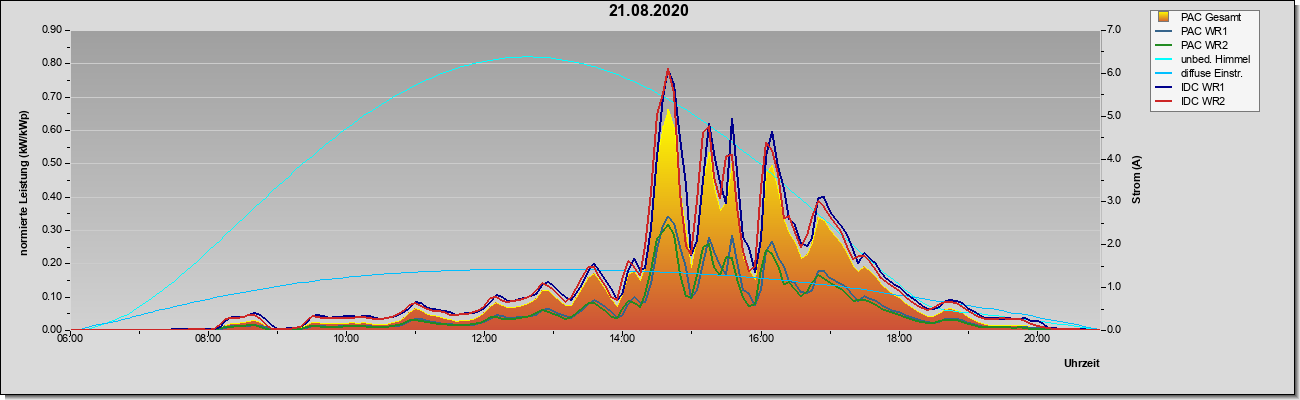Click the 7.0 value on right axis
1300x400 pixels.
(1114, 30)
